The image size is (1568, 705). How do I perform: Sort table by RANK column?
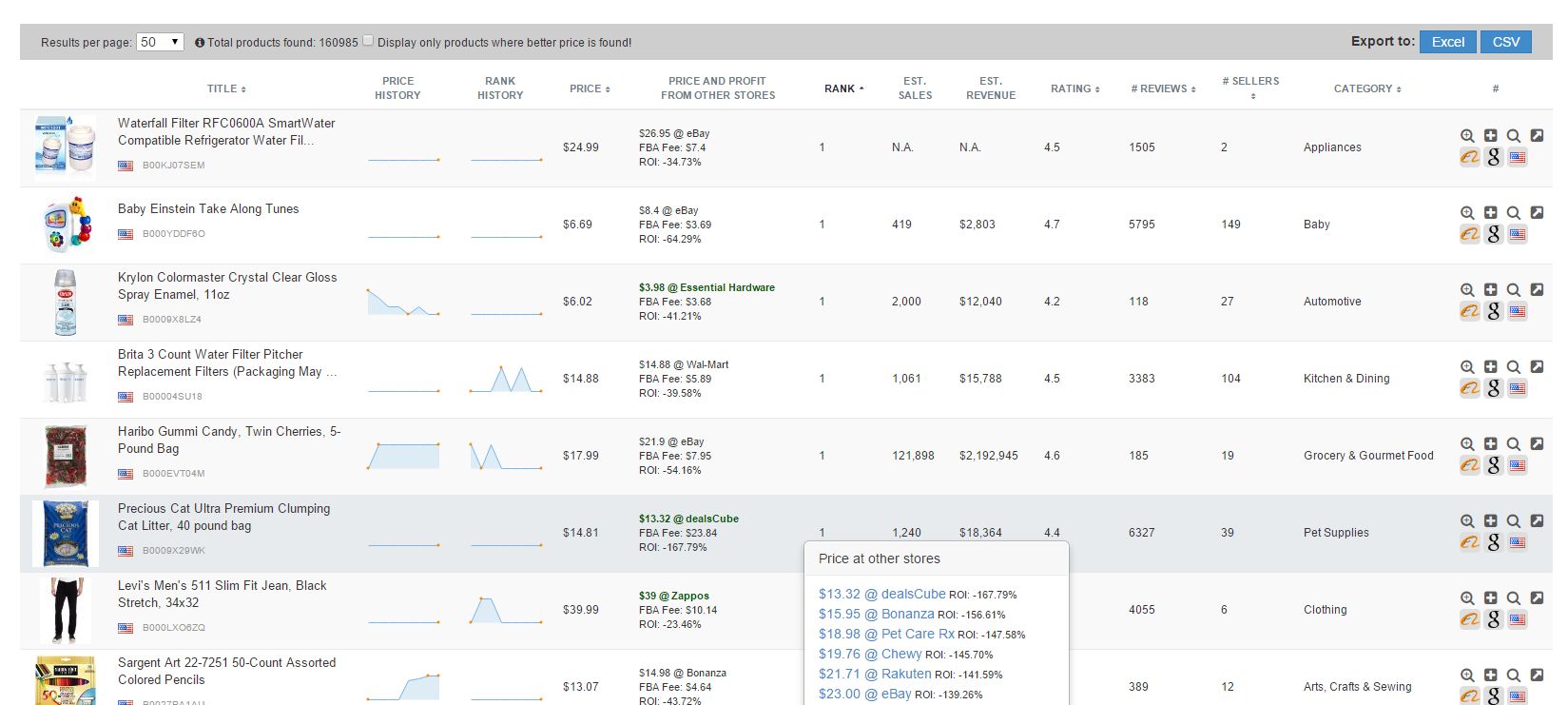(x=844, y=88)
